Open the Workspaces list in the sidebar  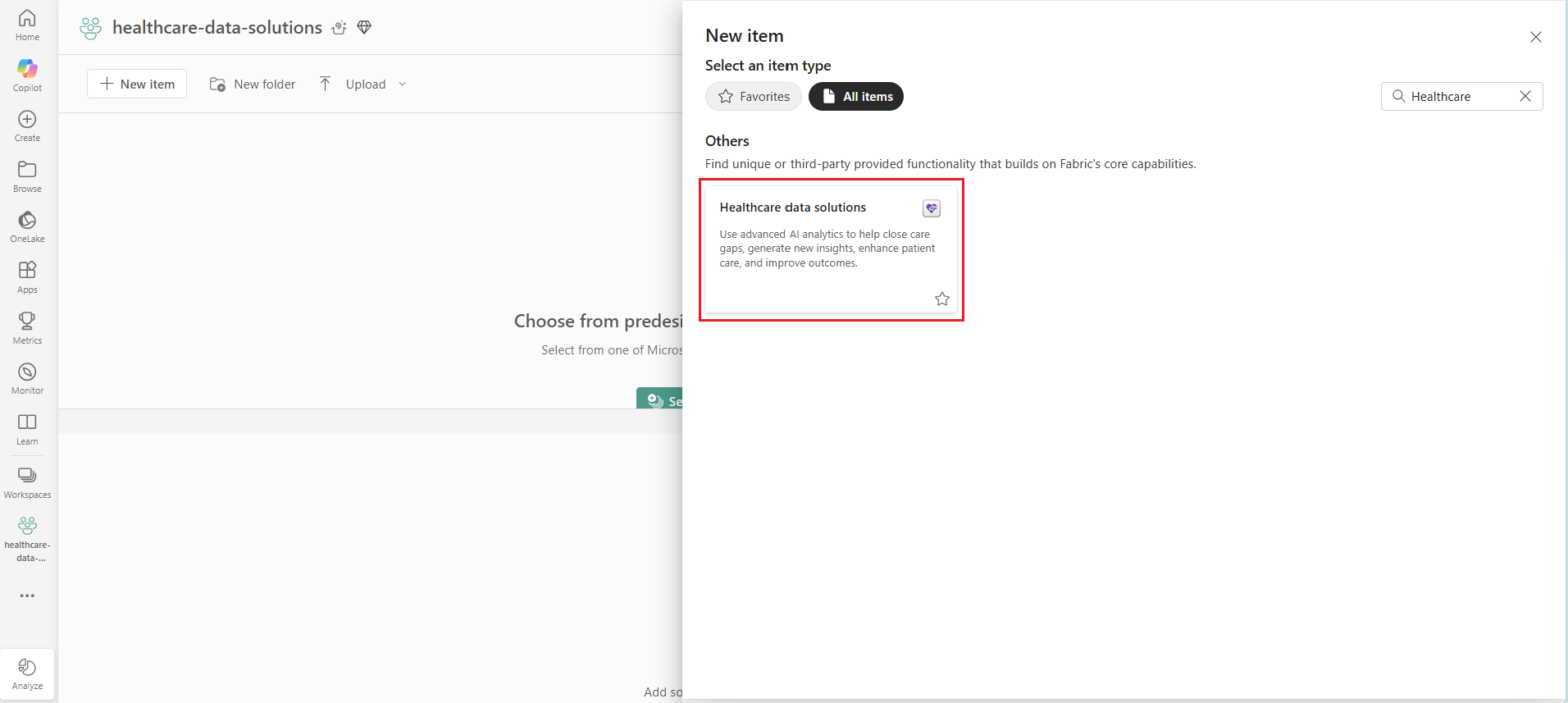coord(27,482)
